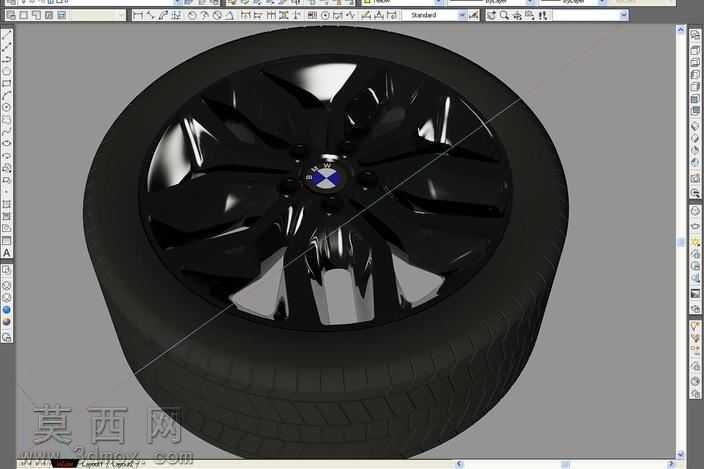The image size is (704, 469).
Task: Select the Revision Cloud tool
Action: tap(6, 119)
